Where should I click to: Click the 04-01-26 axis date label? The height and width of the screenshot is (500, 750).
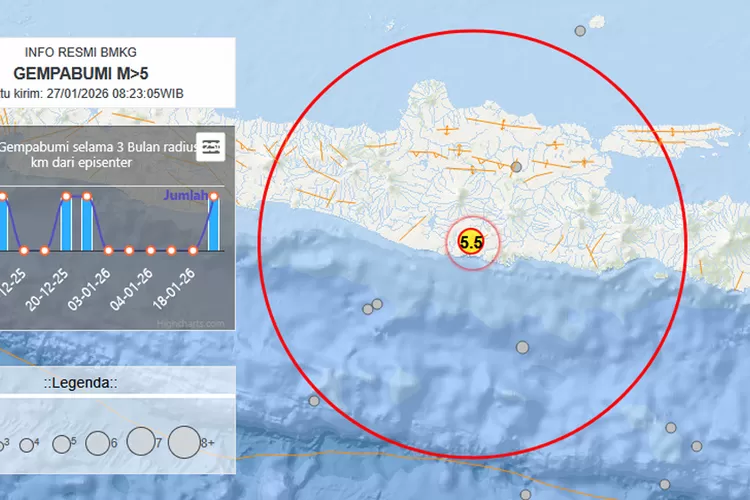tap(131, 289)
